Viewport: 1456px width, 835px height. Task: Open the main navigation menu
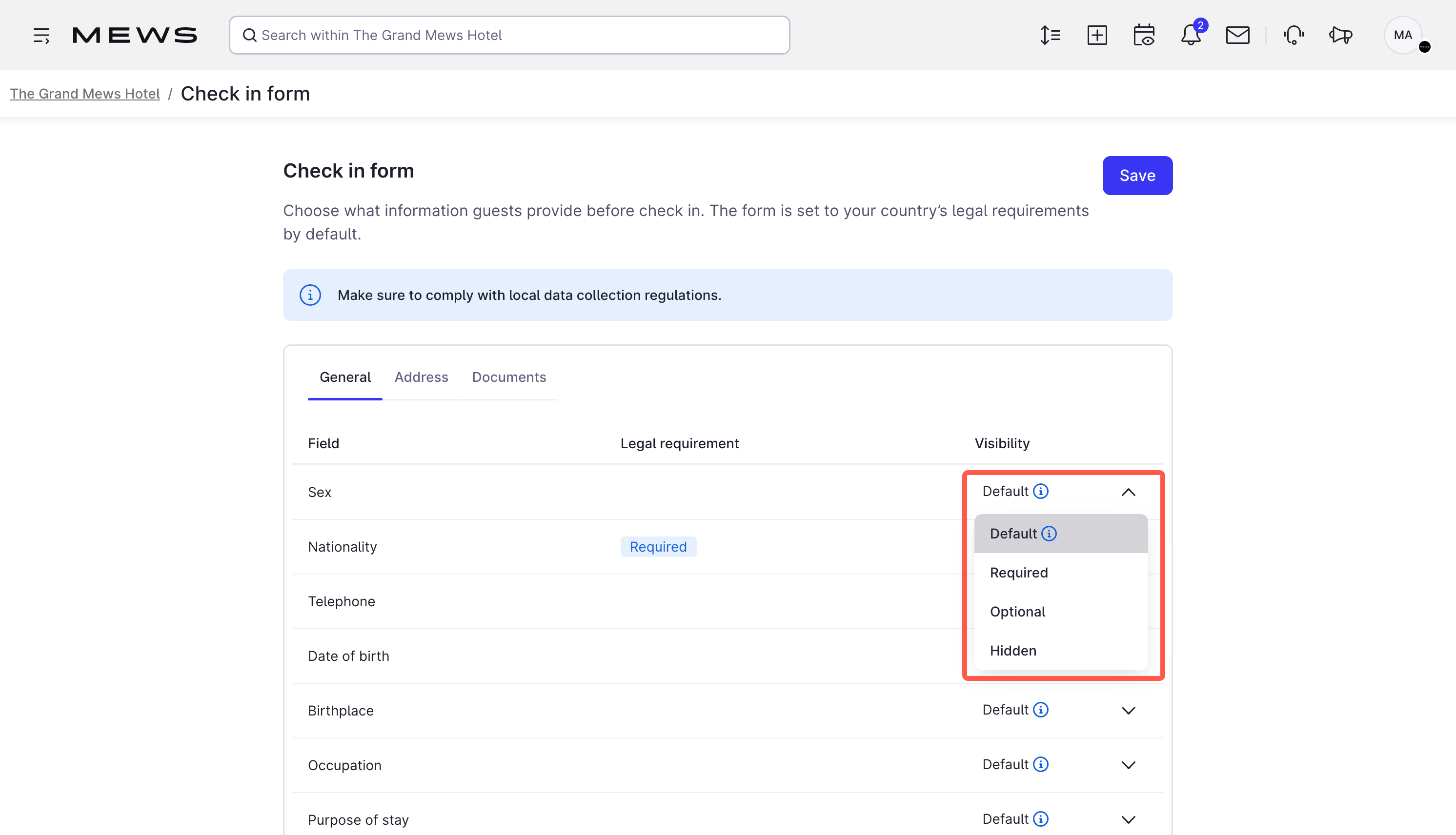41,35
